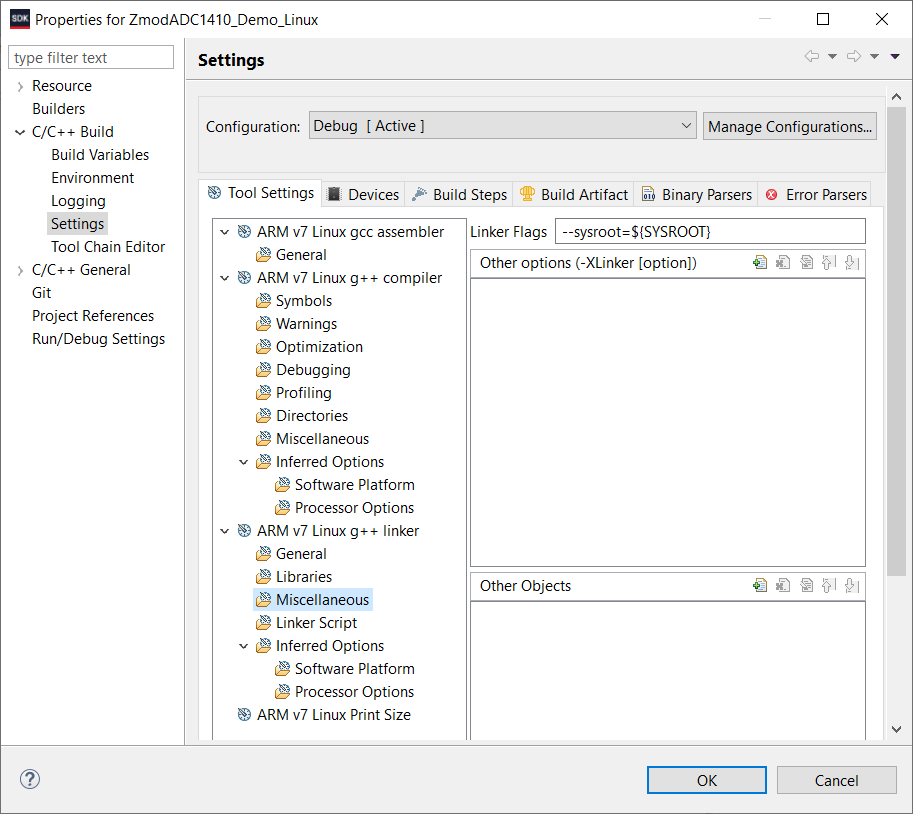Click the forward navigation arrow icon
The image size is (913, 814).
point(854,56)
